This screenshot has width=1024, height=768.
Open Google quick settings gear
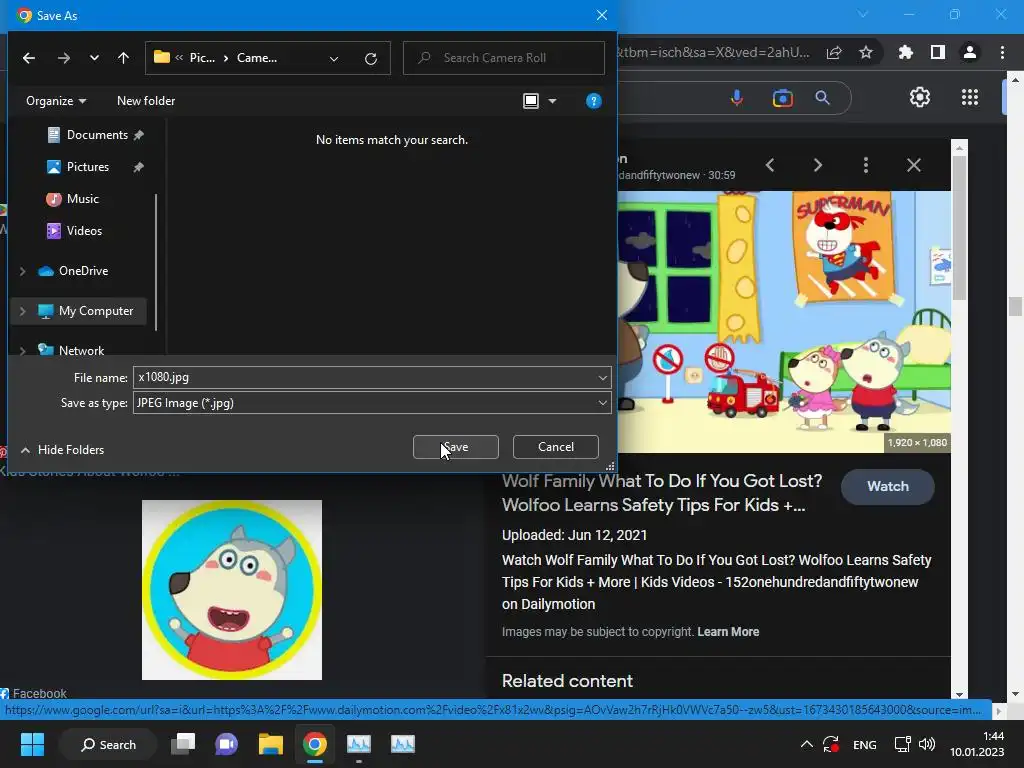pos(920,97)
